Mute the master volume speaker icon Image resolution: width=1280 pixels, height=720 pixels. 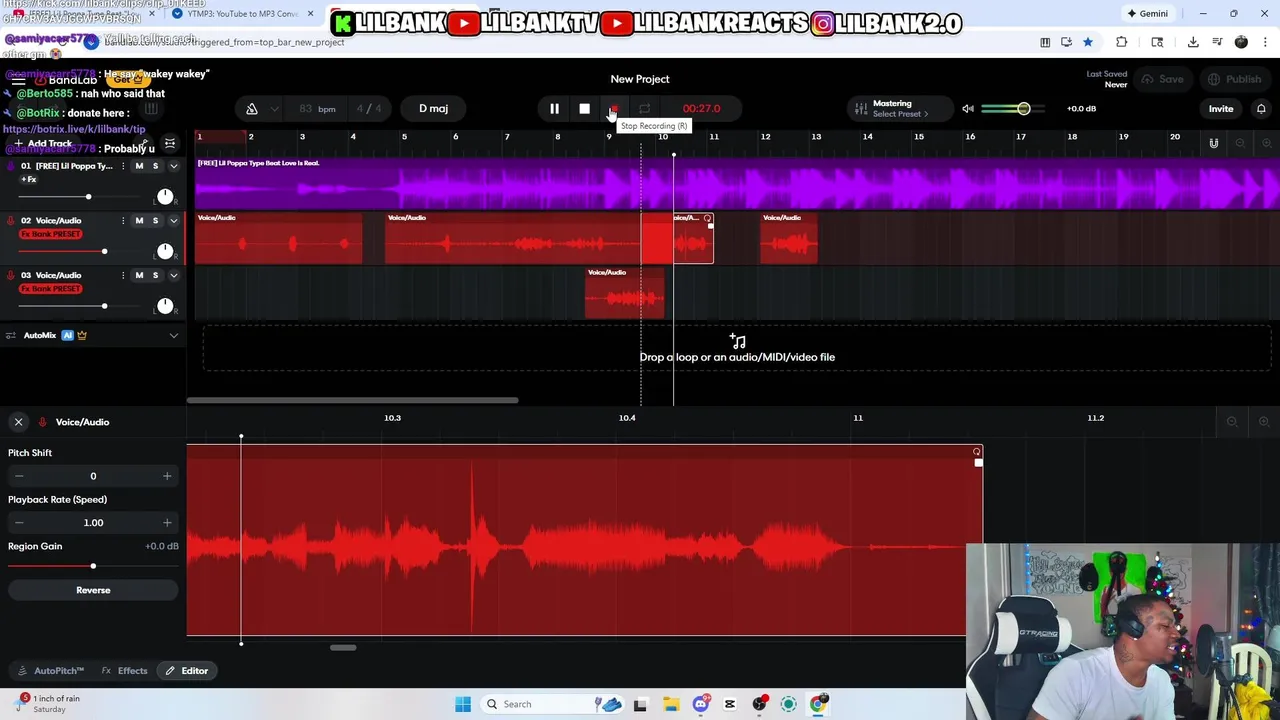pyautogui.click(x=968, y=109)
